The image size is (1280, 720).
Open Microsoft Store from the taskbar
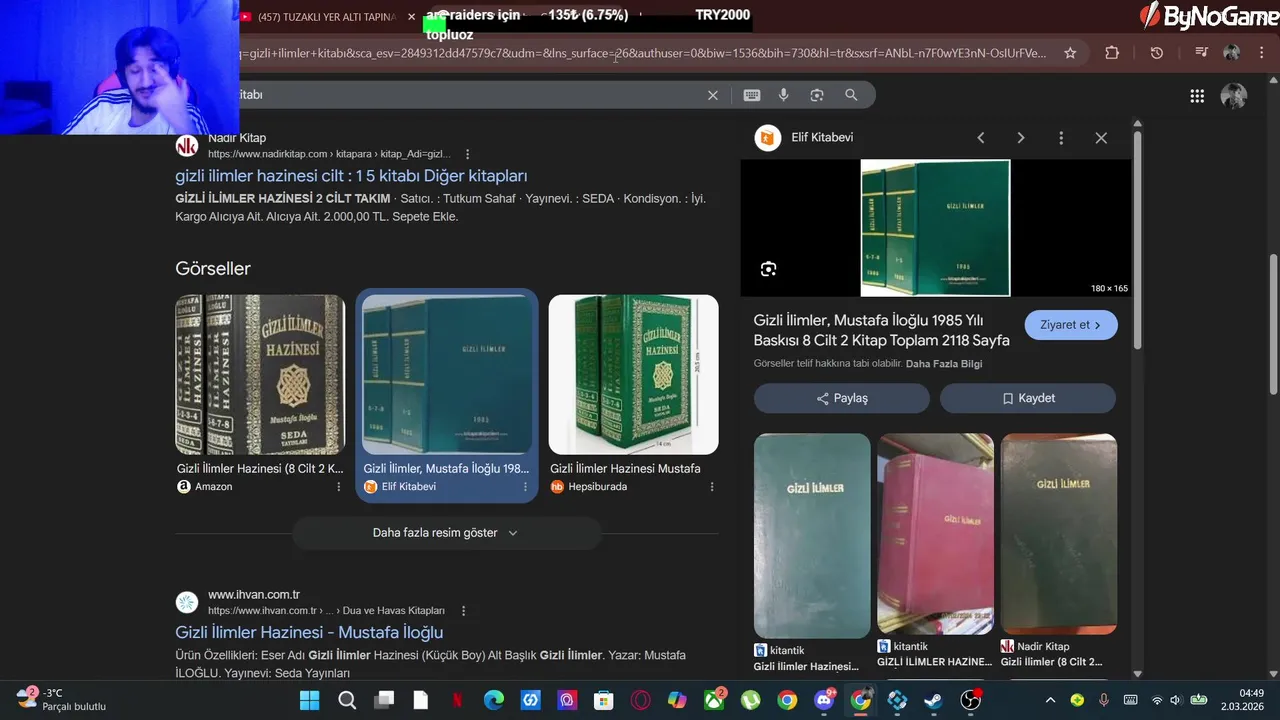click(x=604, y=700)
